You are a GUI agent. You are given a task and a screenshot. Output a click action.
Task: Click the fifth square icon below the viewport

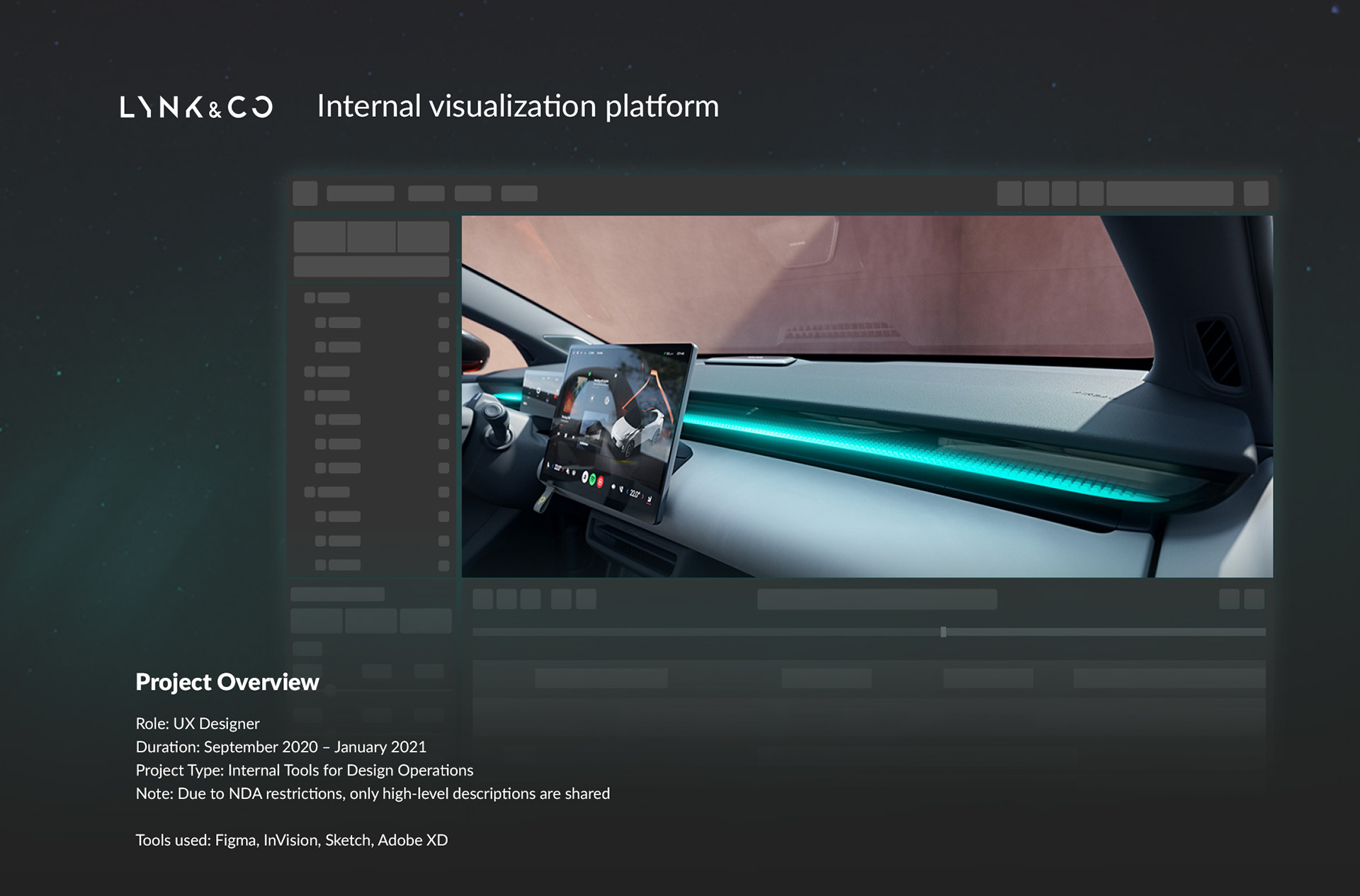tap(586, 599)
